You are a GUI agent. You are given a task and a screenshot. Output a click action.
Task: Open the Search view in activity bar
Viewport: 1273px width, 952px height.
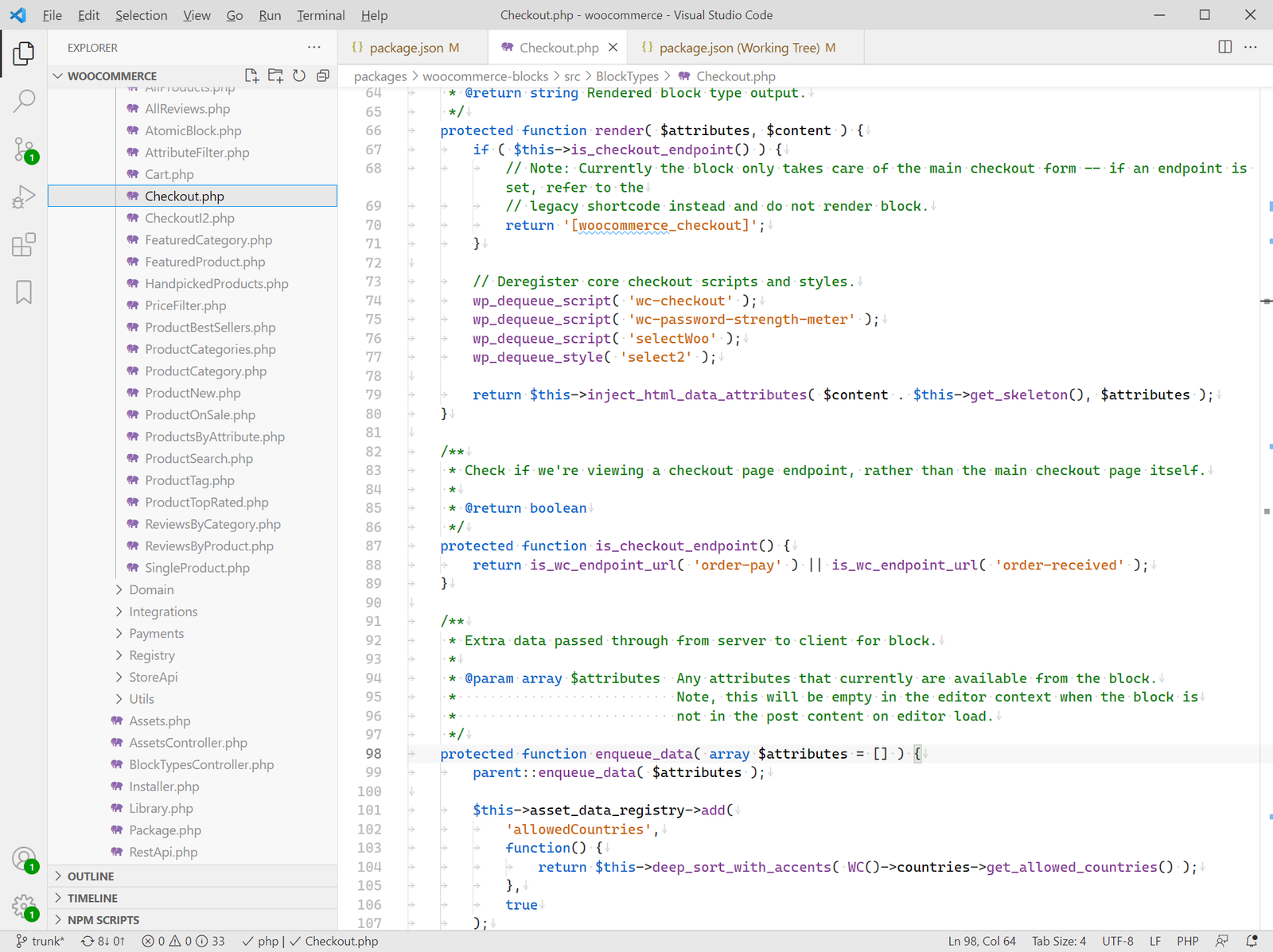[24, 101]
